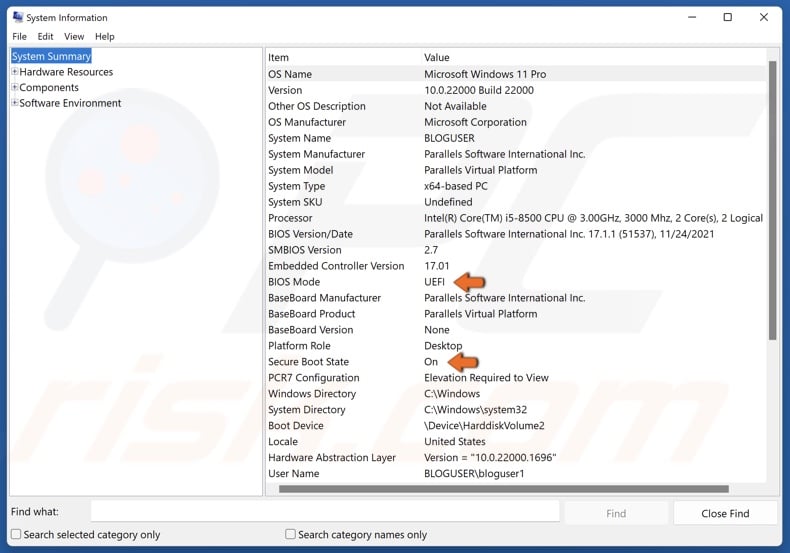Click the Value column header
The height and width of the screenshot is (553, 790).
coord(594,57)
